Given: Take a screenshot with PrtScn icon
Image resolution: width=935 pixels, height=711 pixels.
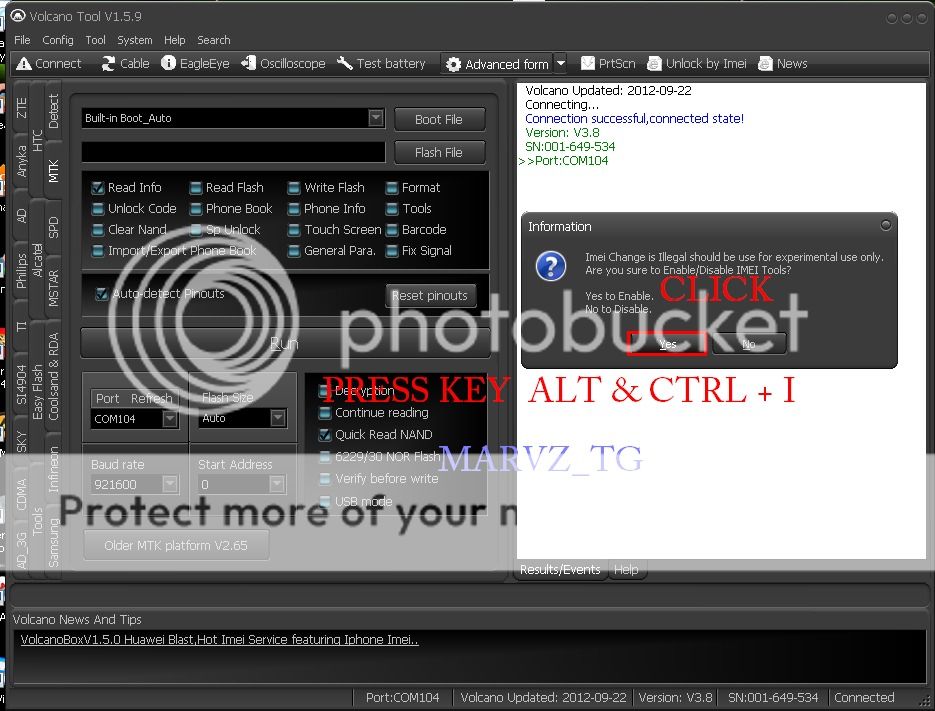Looking at the screenshot, I should 587,63.
